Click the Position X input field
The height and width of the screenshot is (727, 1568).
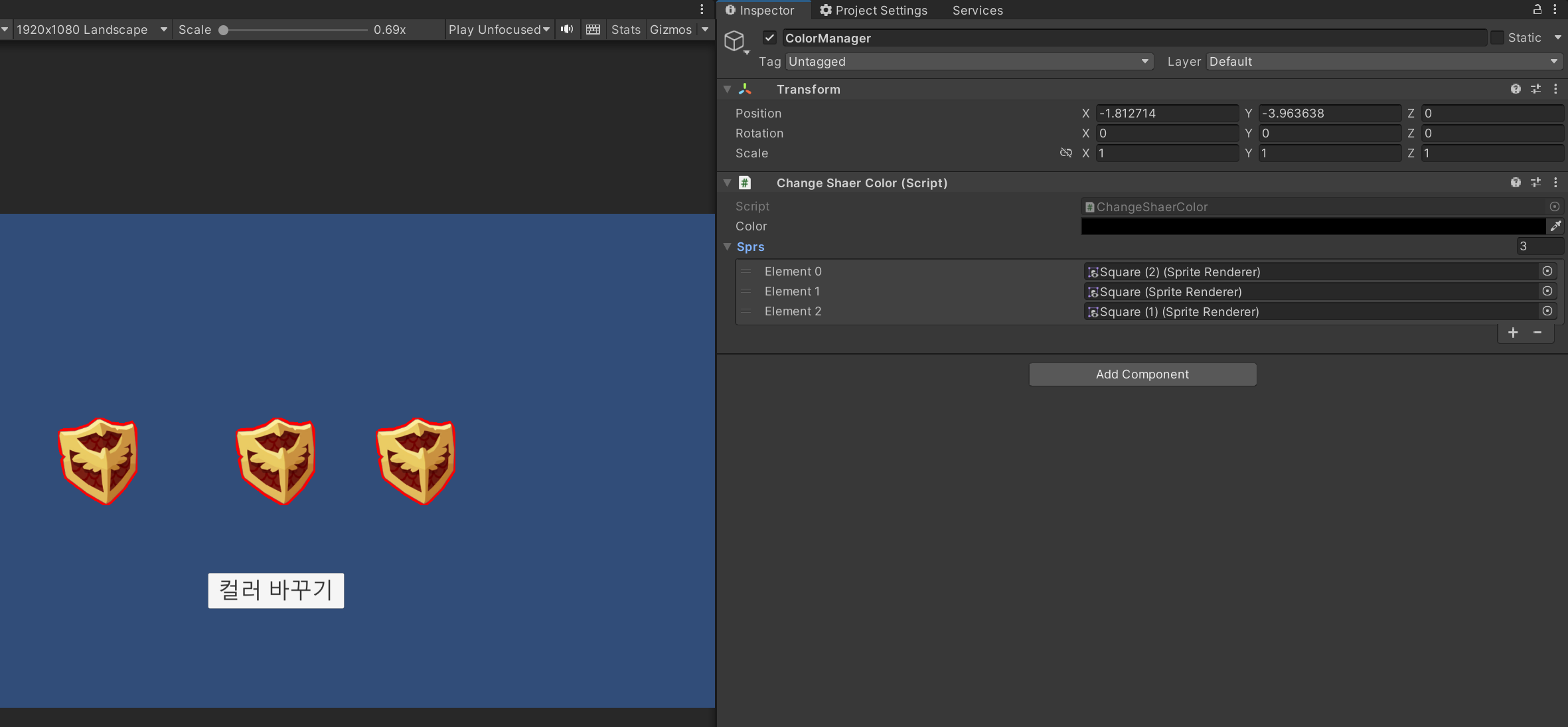[x=1166, y=114]
